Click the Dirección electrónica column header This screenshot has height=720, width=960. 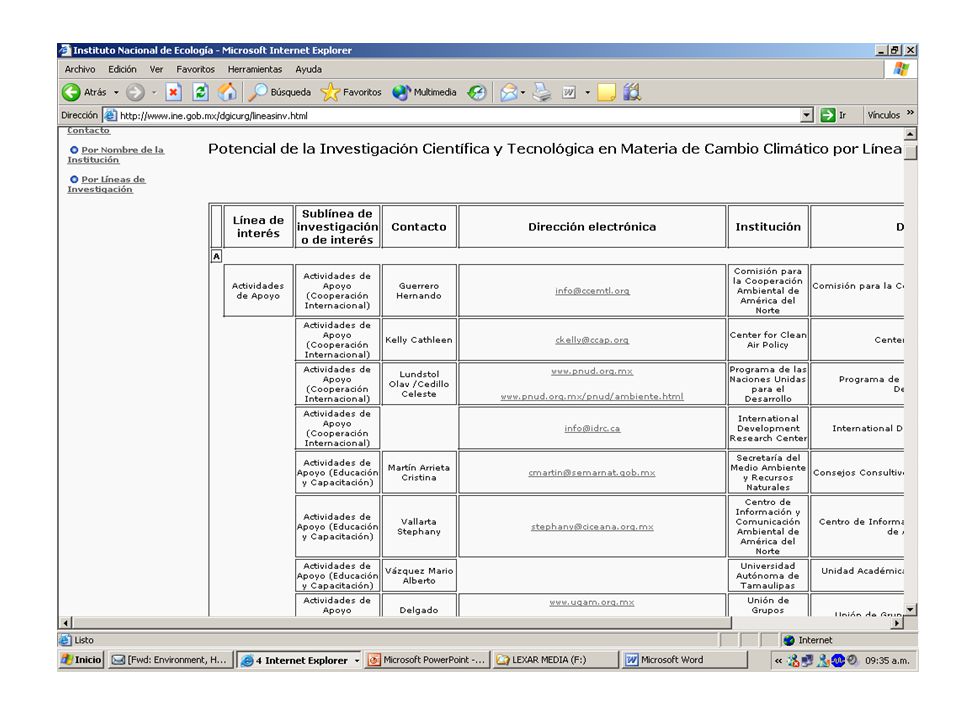[592, 227]
